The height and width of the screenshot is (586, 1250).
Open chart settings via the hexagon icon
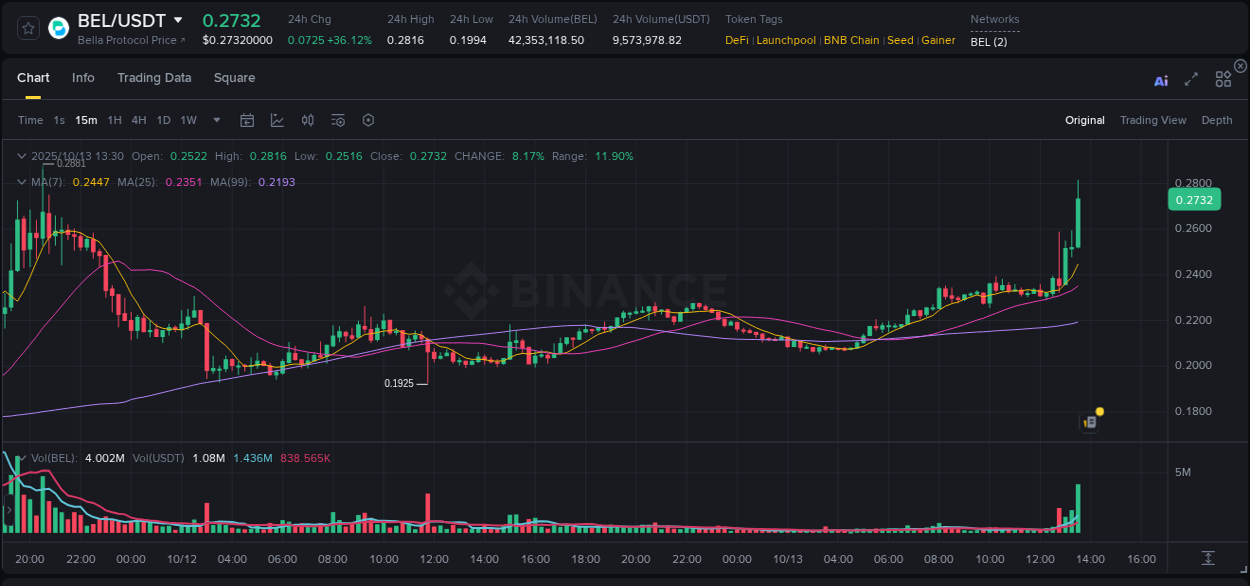coord(368,120)
